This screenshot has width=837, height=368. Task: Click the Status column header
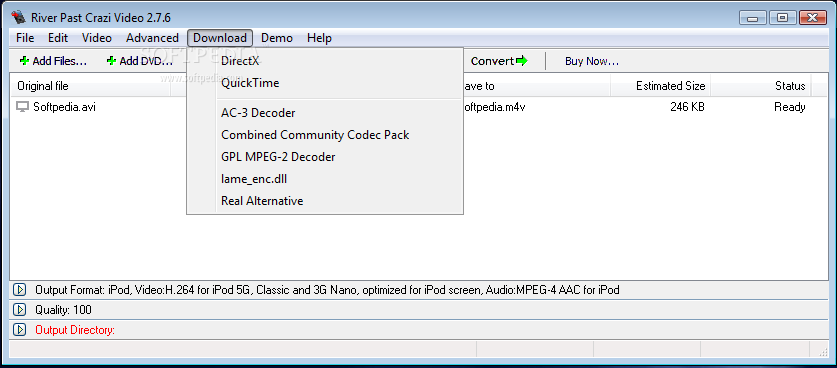click(x=761, y=86)
